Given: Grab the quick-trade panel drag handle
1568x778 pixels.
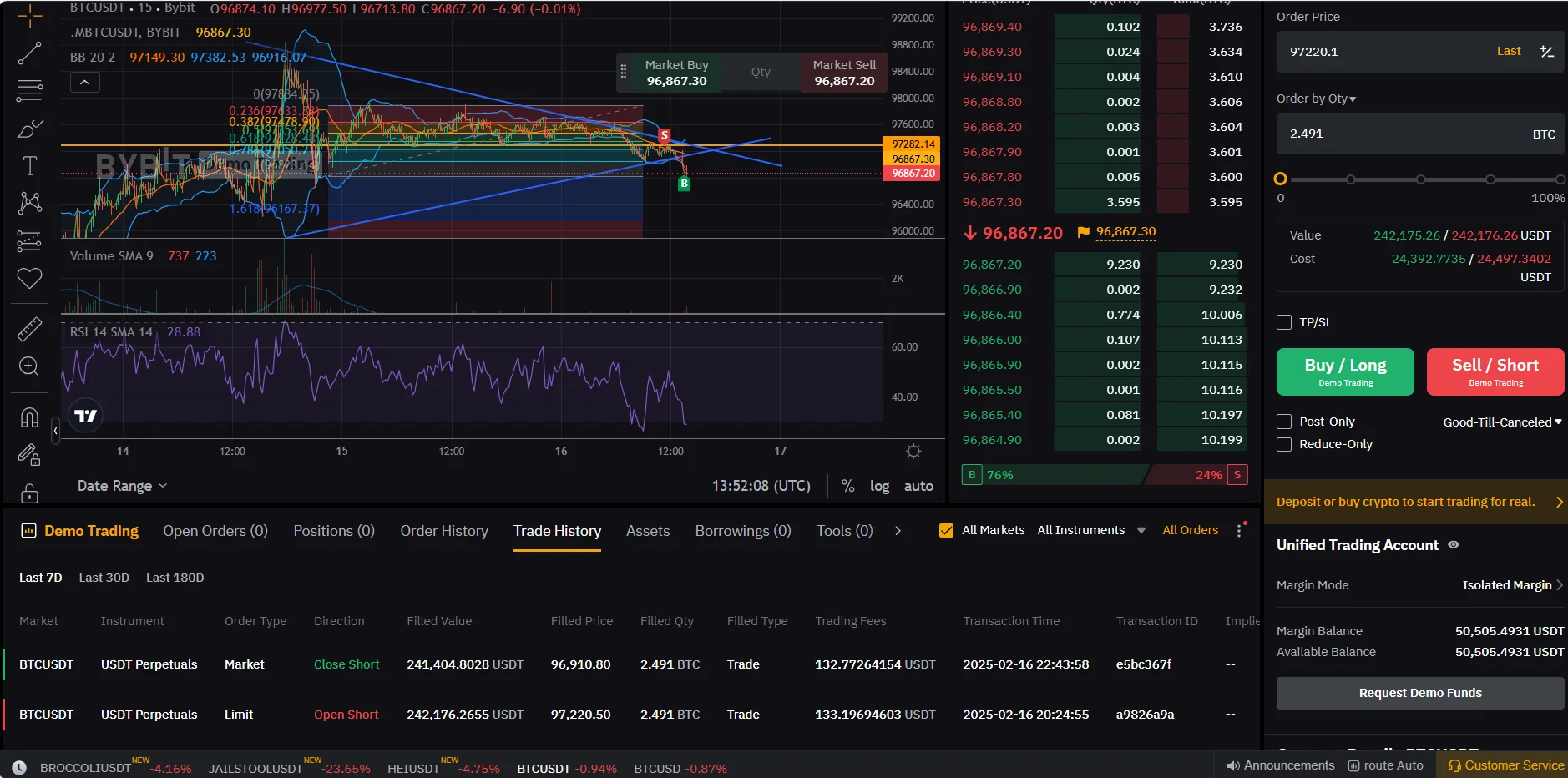Looking at the screenshot, I should [x=623, y=73].
